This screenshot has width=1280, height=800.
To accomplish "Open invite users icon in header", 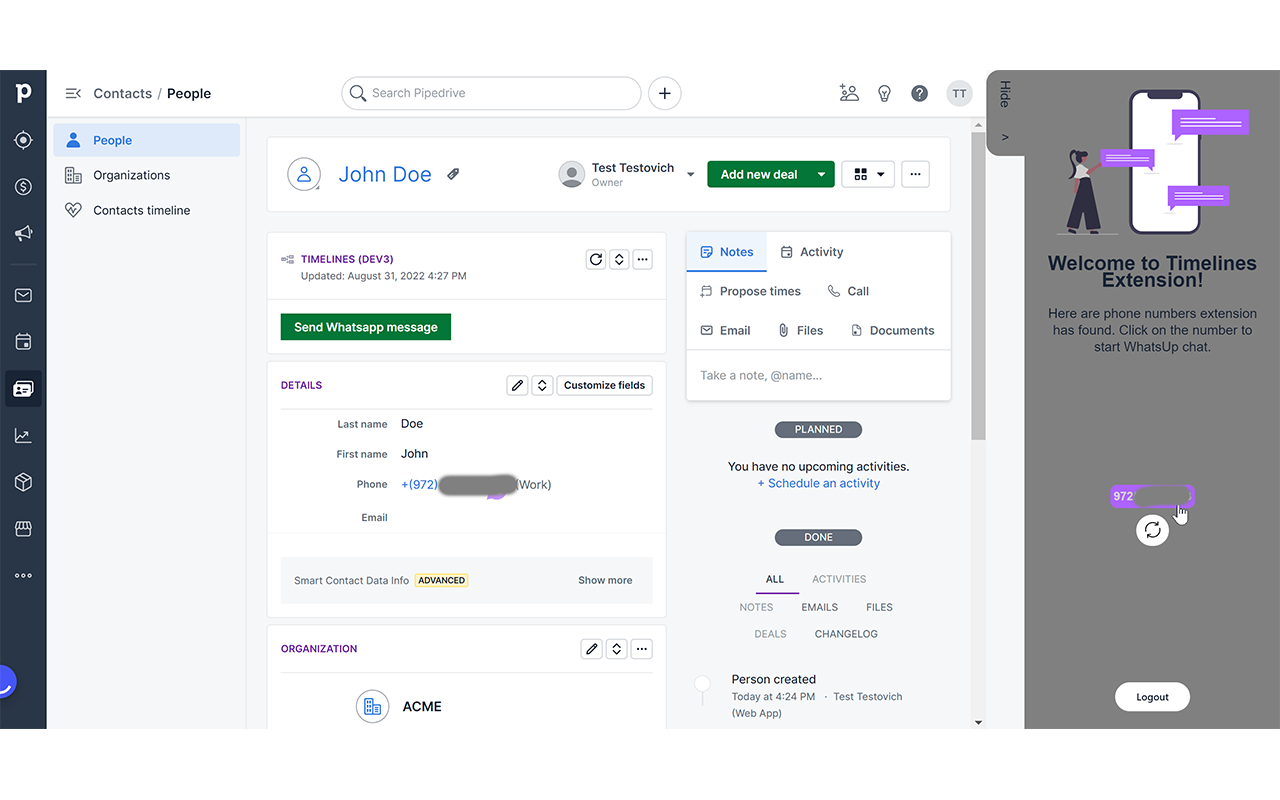I will (x=849, y=93).
